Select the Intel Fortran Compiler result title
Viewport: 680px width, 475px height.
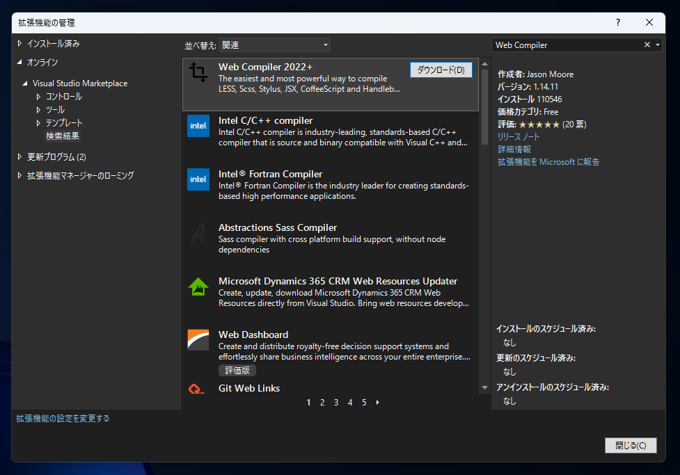pyautogui.click(x=270, y=174)
